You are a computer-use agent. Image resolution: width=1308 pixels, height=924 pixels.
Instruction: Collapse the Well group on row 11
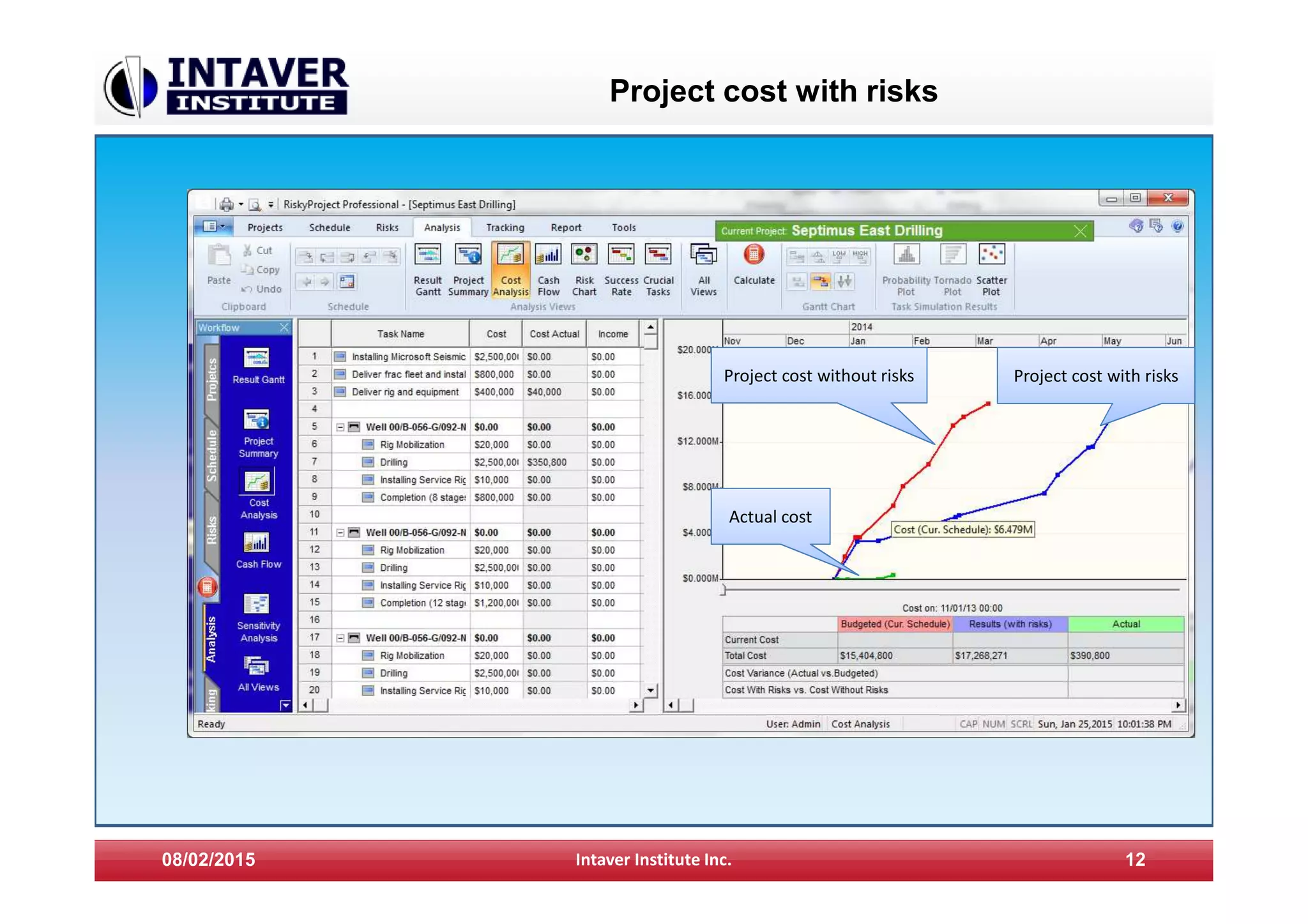(340, 533)
